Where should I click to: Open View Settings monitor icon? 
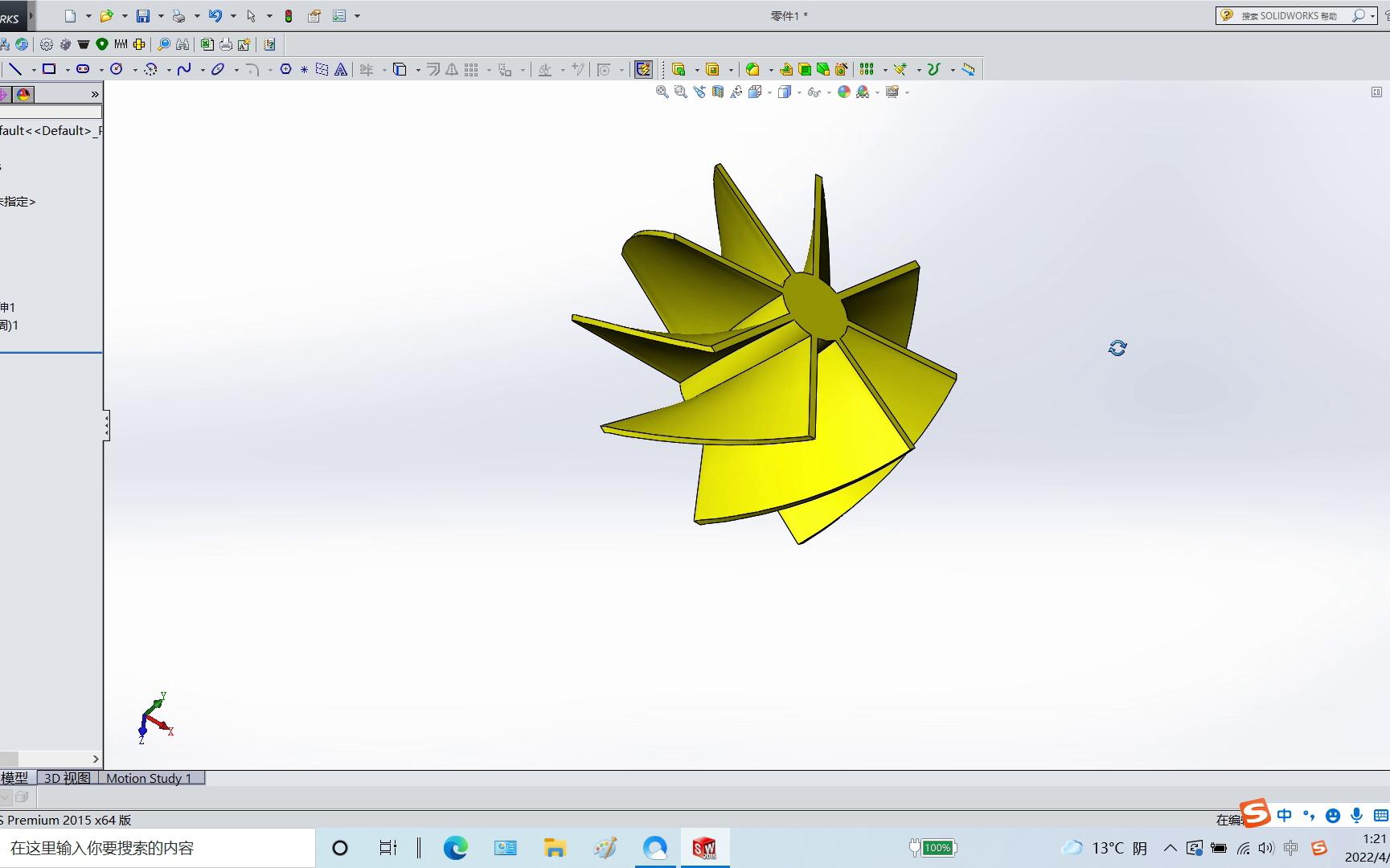[892, 92]
